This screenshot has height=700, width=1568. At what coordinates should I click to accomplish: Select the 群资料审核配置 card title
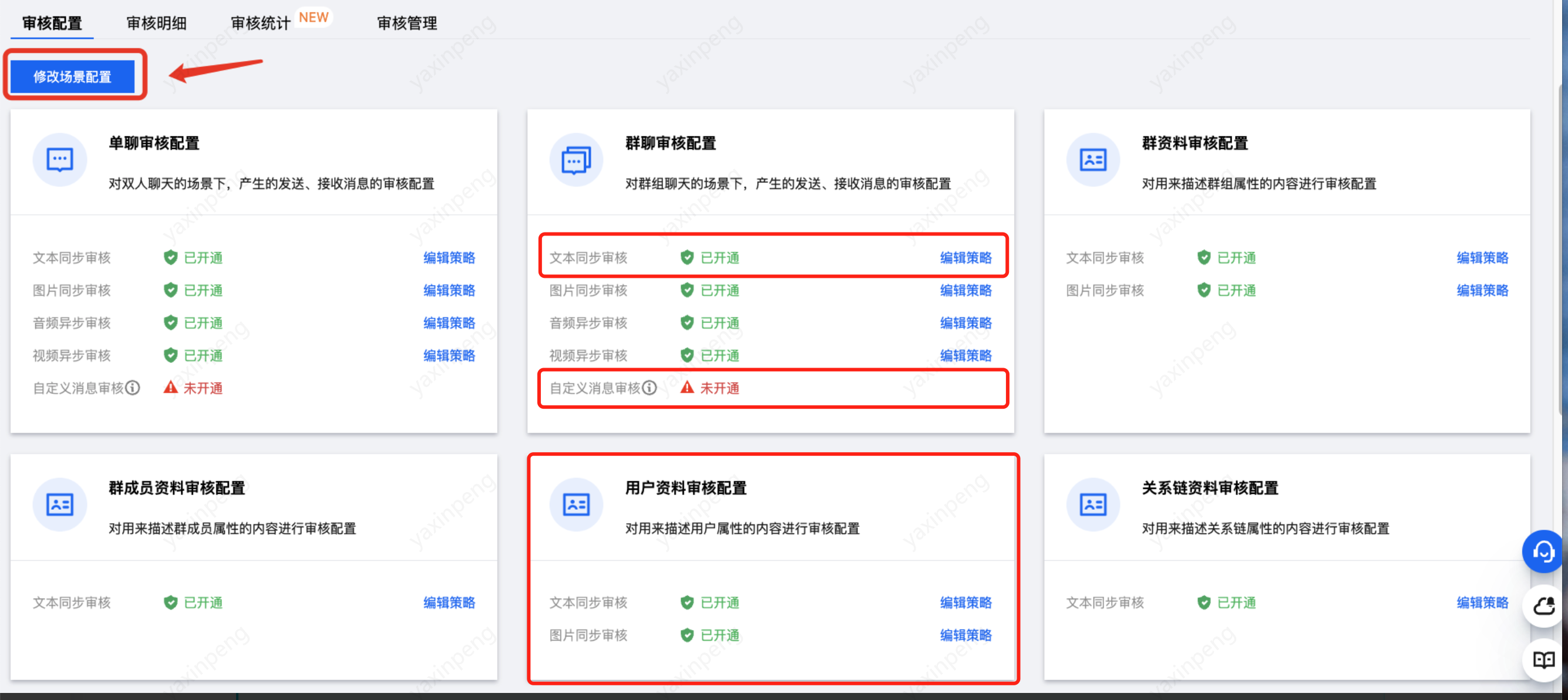click(x=1195, y=143)
